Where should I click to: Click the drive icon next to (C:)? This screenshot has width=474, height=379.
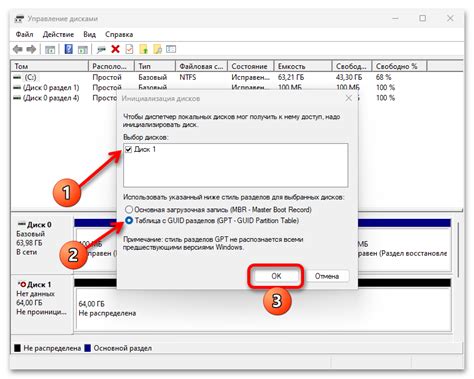tap(17, 77)
